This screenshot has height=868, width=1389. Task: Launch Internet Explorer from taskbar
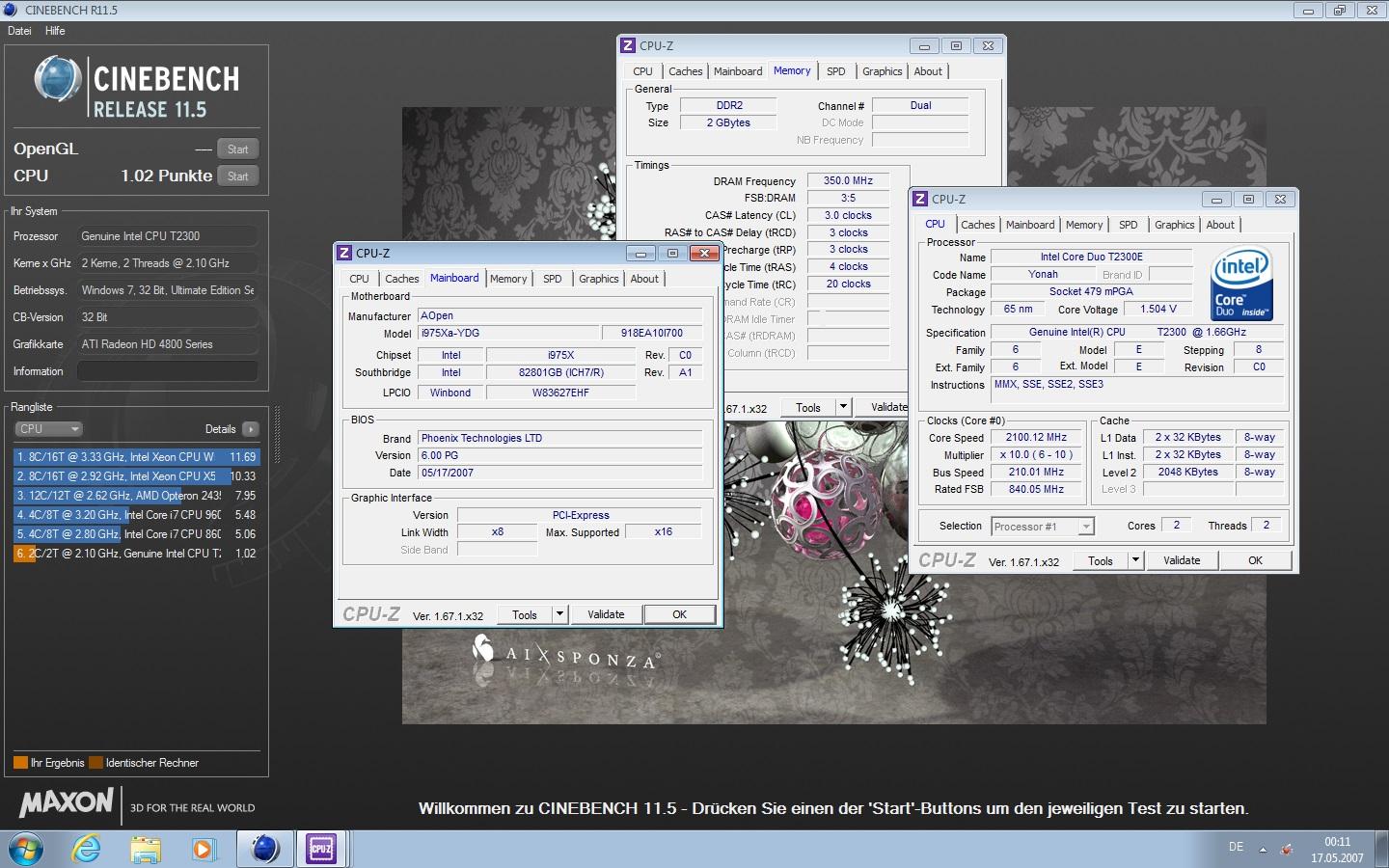87,849
